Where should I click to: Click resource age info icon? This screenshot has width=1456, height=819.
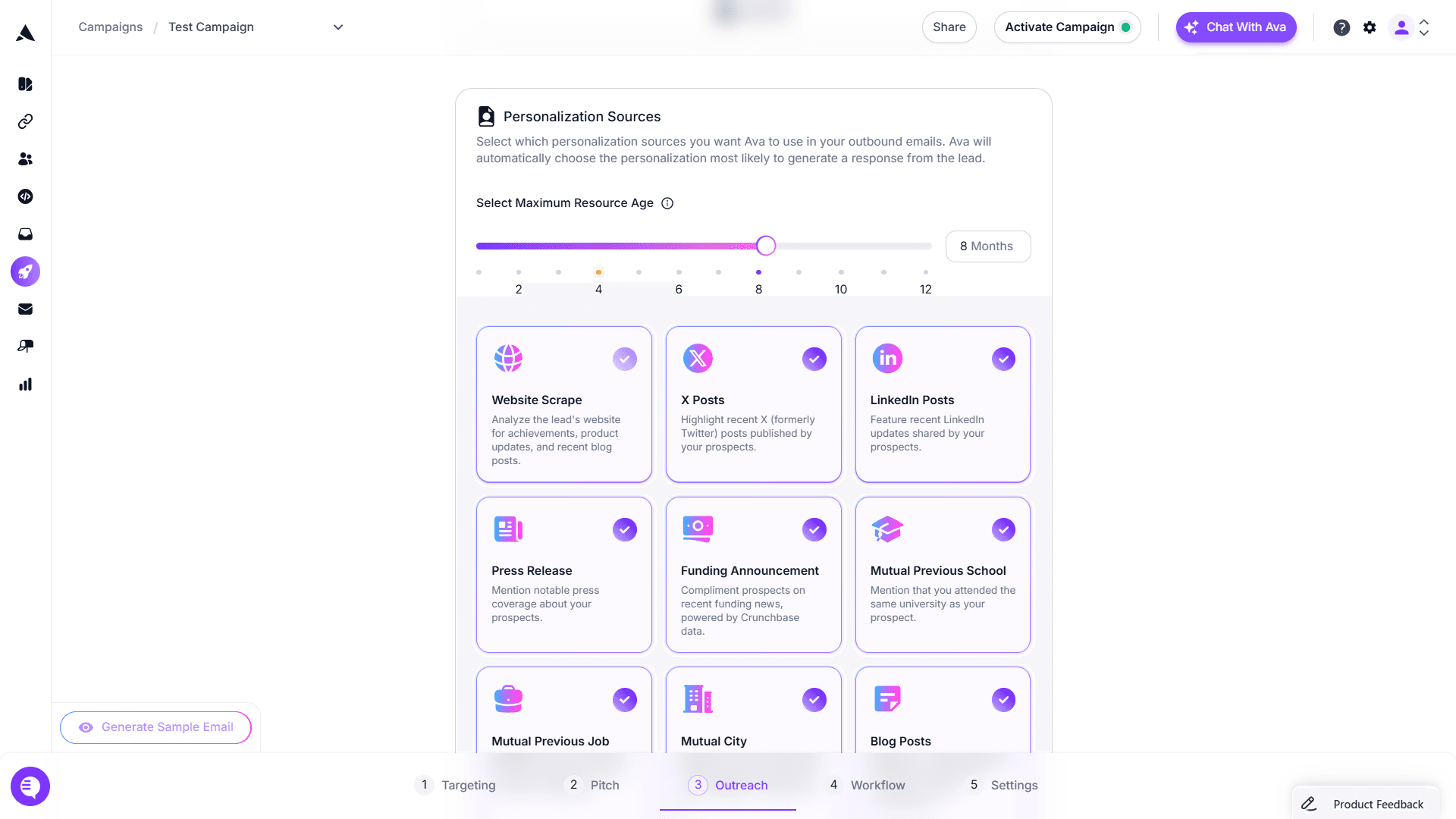(x=667, y=203)
